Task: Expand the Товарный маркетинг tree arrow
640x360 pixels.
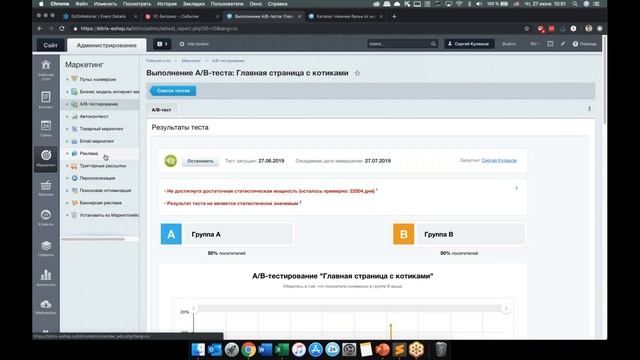Action: [x=67, y=129]
